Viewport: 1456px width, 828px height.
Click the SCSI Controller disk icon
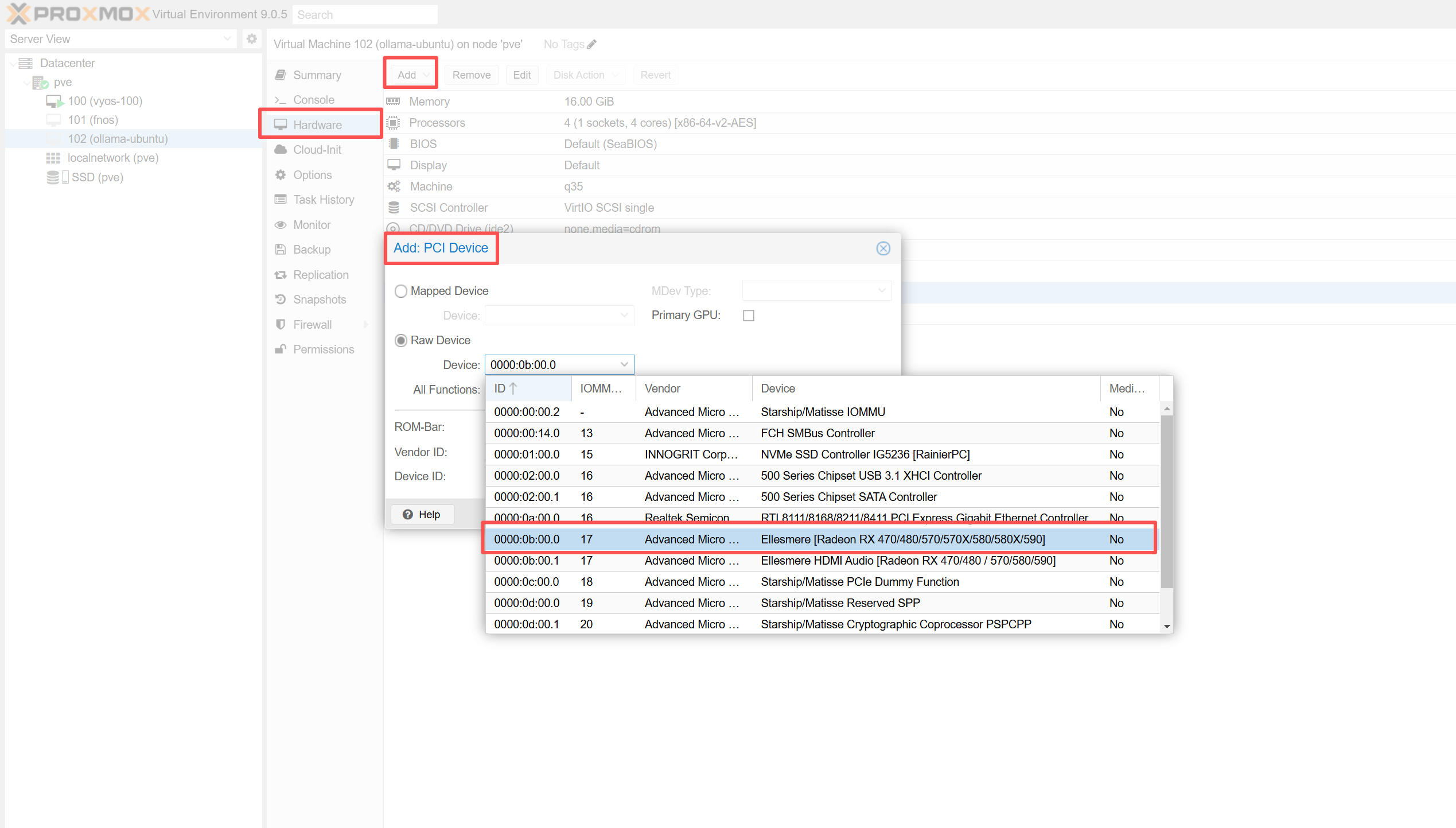[x=394, y=208]
